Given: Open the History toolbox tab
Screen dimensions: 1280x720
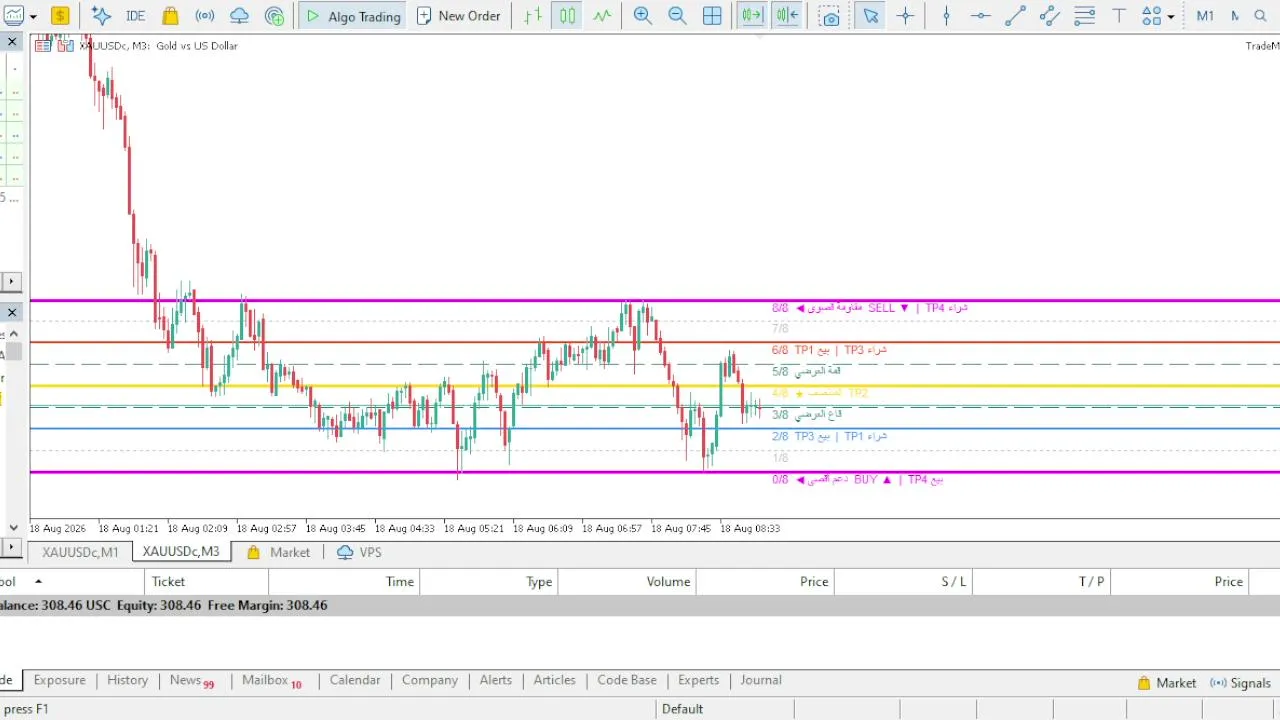Looking at the screenshot, I should [127, 680].
